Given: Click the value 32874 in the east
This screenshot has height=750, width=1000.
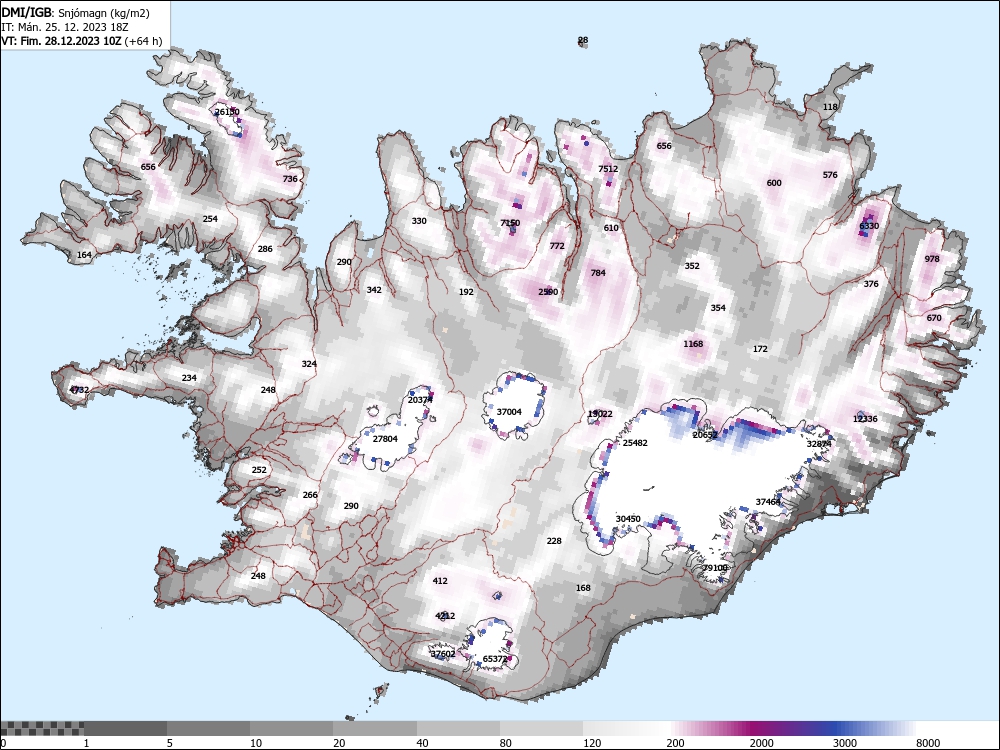Looking at the screenshot, I should [x=819, y=444].
